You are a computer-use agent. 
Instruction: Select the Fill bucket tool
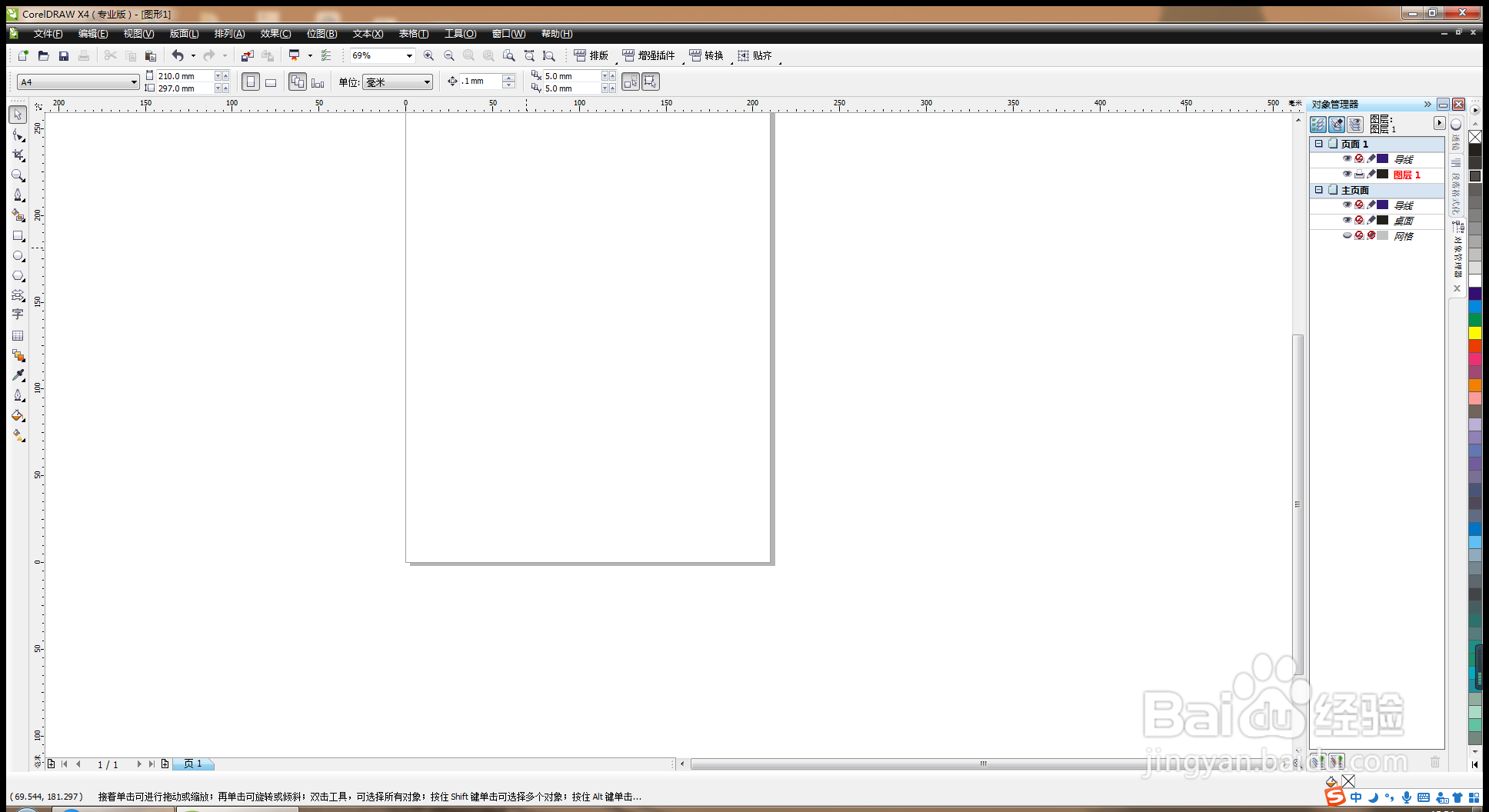click(18, 415)
